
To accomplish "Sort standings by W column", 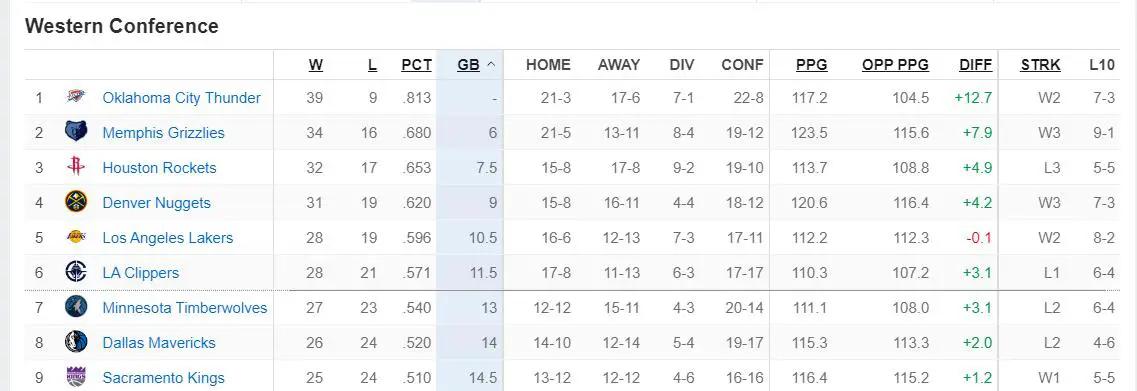I will coord(315,65).
